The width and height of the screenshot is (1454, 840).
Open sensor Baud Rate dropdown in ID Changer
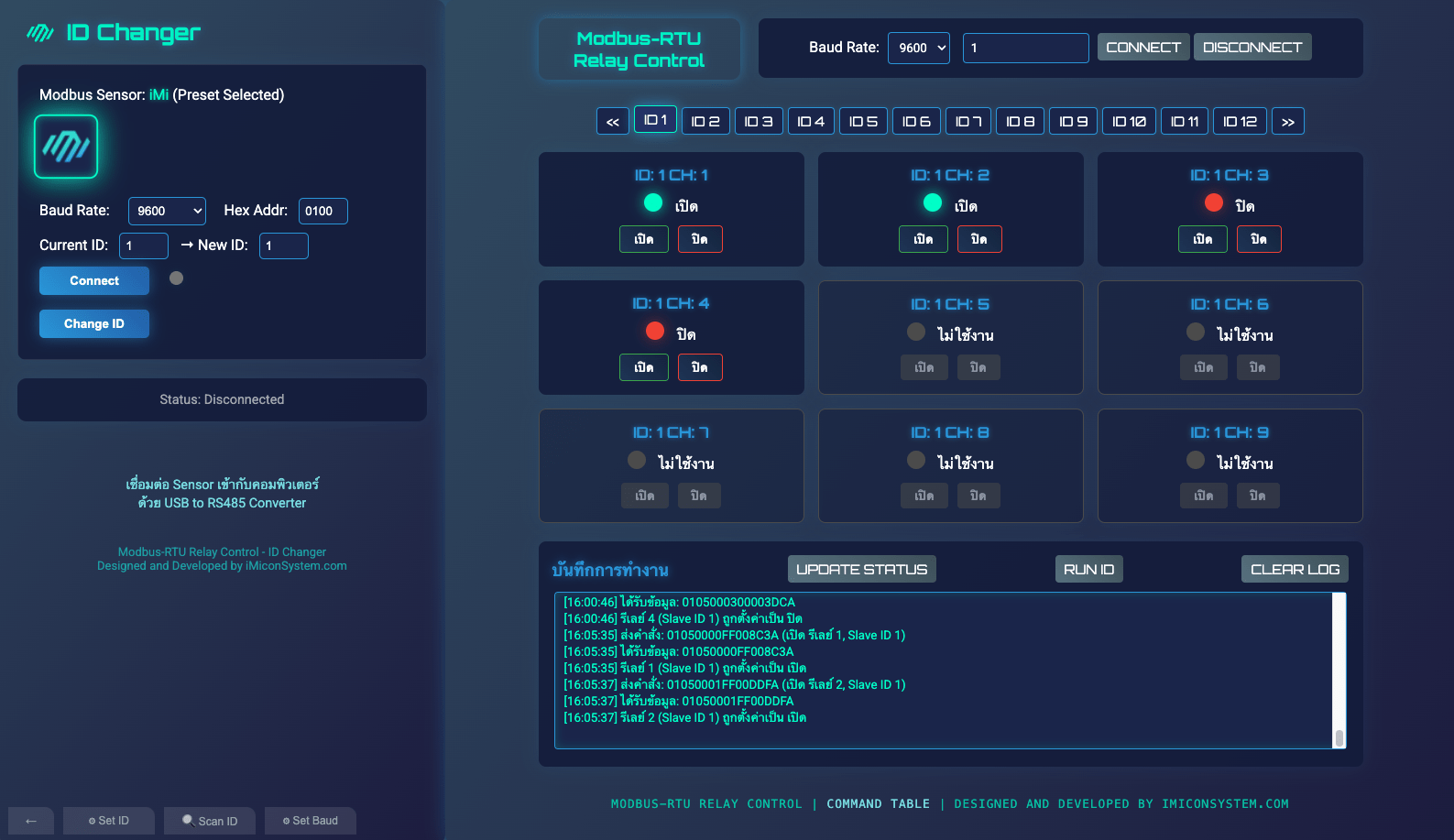tap(167, 211)
